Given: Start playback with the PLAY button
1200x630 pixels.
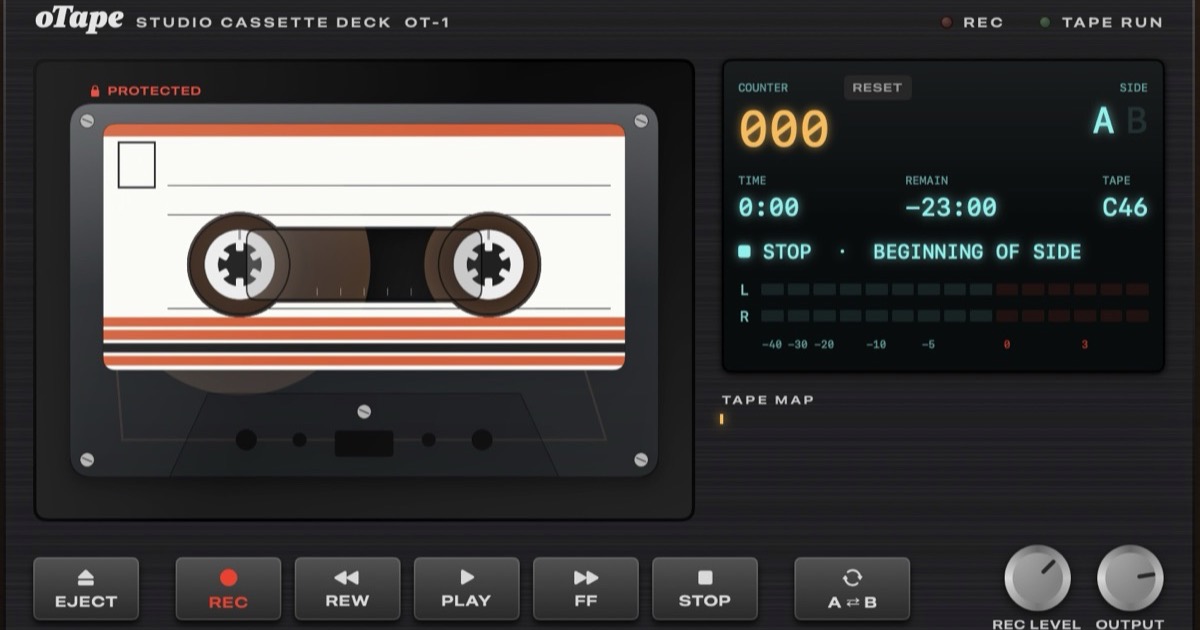Looking at the screenshot, I should pos(466,590).
